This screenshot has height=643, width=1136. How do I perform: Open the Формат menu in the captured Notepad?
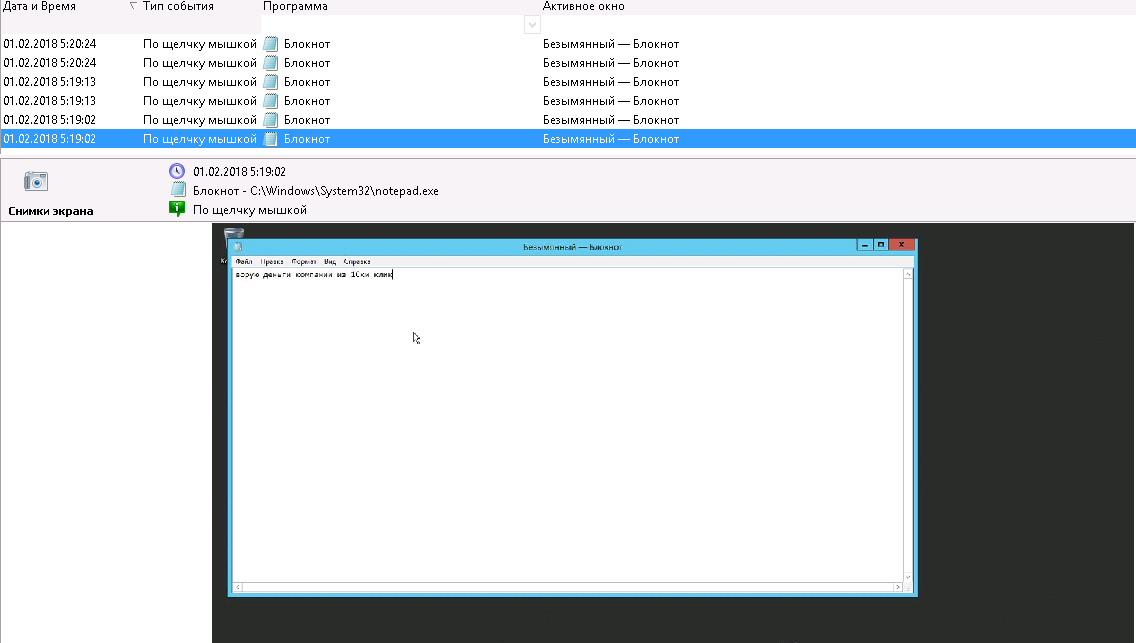(304, 261)
